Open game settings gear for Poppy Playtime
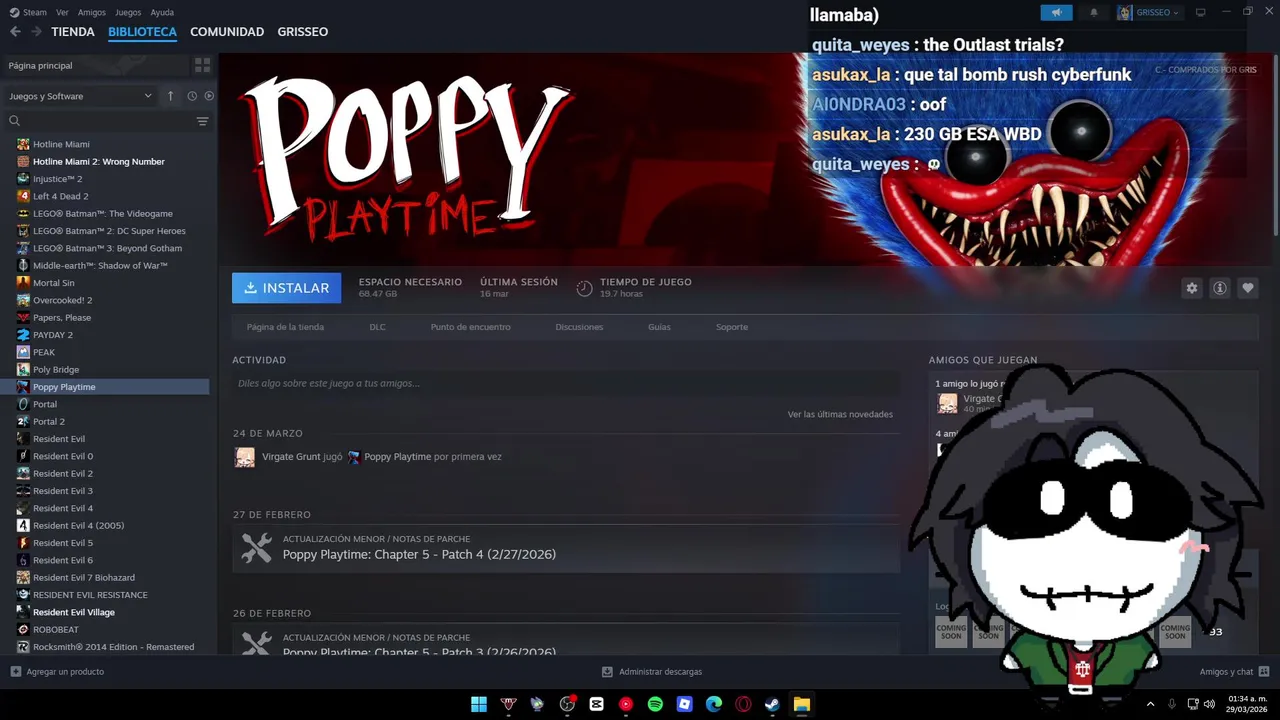 click(x=1191, y=288)
